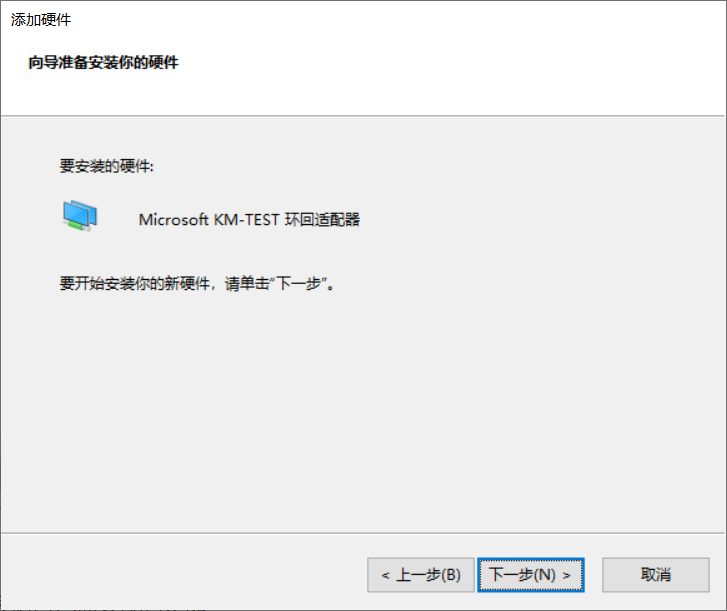This screenshot has height=611, width=727.
Task: Go back with the 上一步(B) button
Action: 421,575
